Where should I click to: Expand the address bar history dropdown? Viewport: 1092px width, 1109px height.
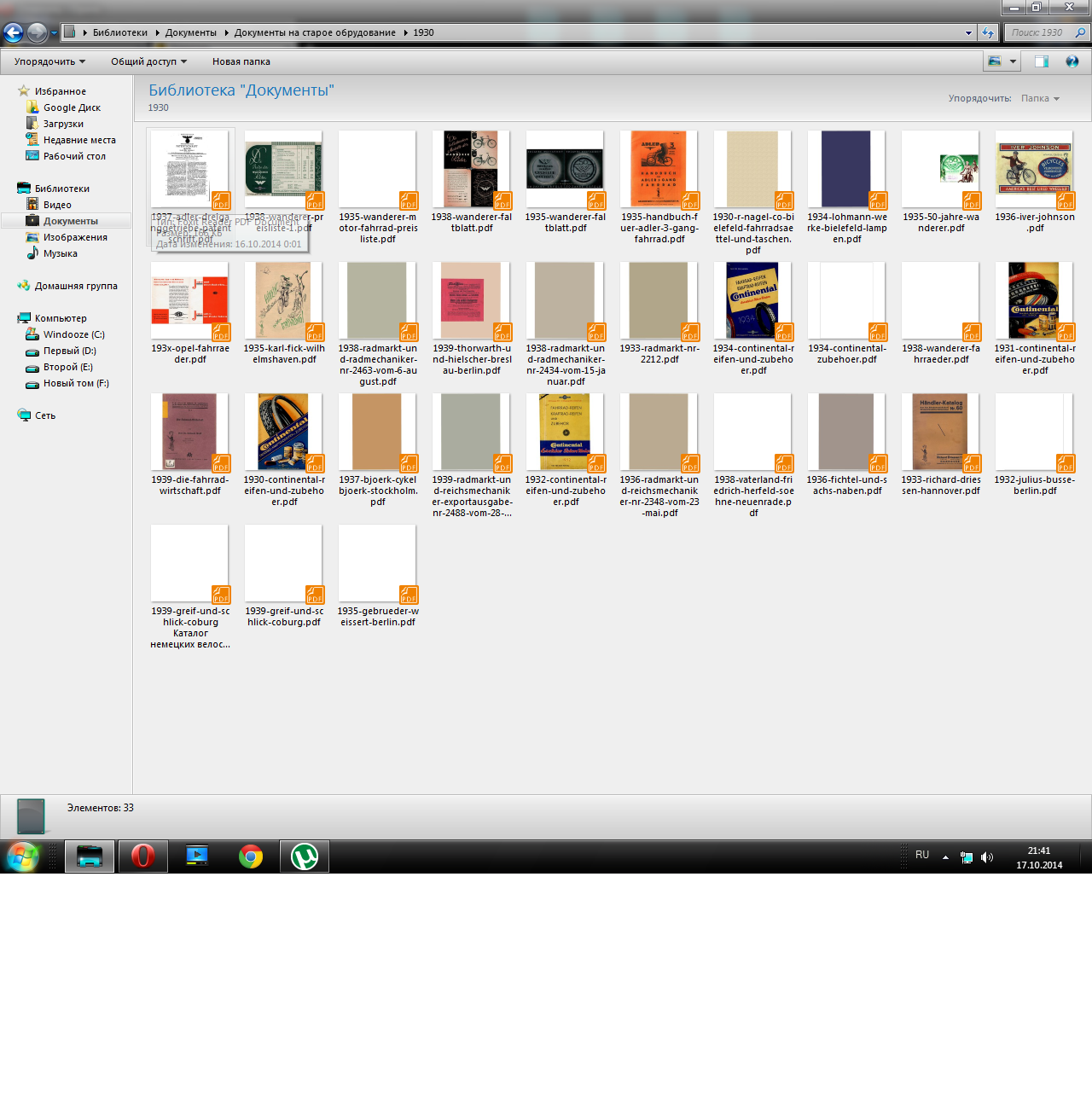(968, 33)
